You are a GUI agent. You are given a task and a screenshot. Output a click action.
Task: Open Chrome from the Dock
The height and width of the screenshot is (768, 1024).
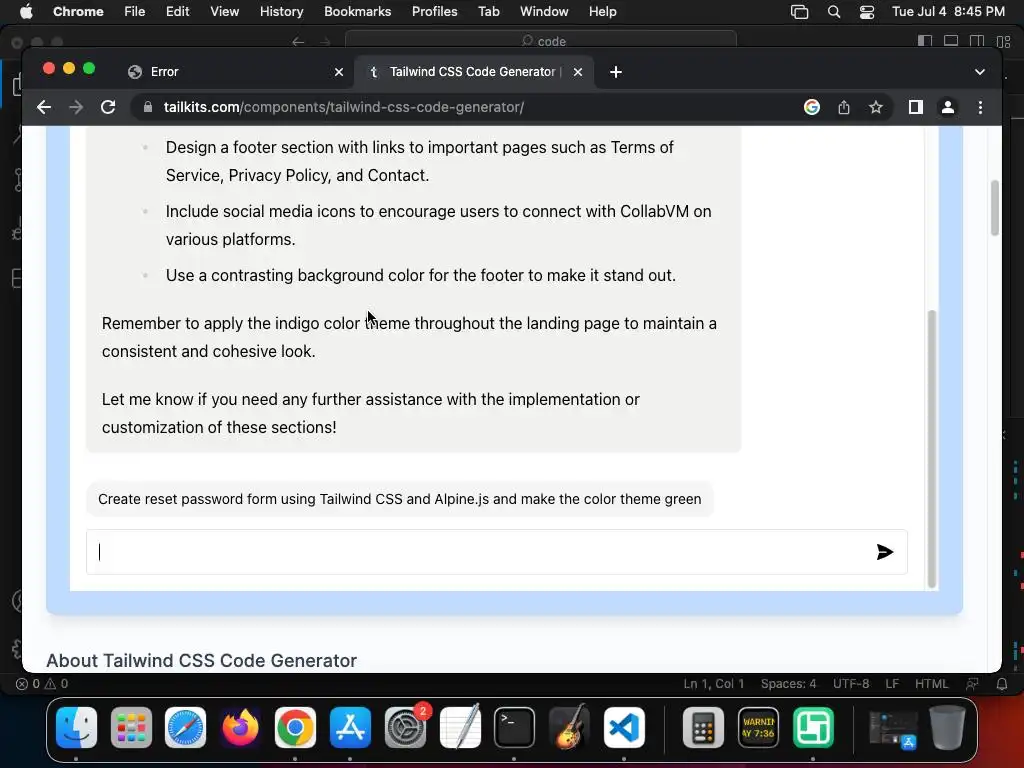point(295,728)
